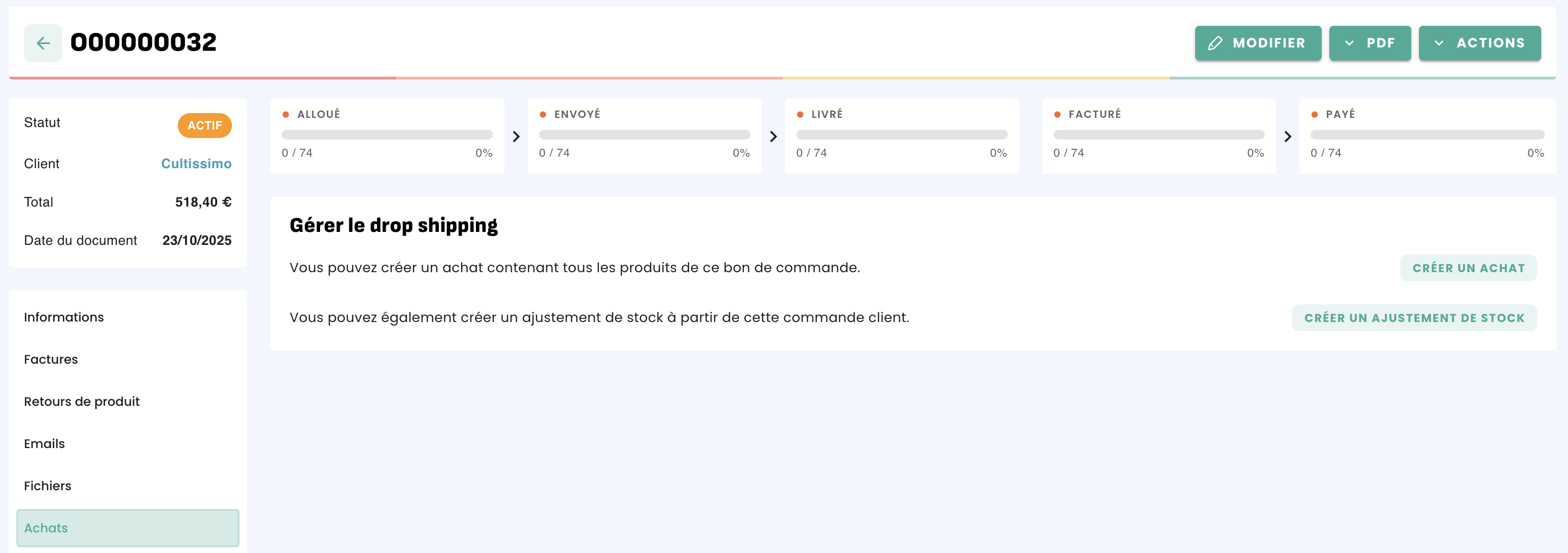Click the chevron after Envoyé card
Screen dimensions: 1568x553
(x=773, y=137)
